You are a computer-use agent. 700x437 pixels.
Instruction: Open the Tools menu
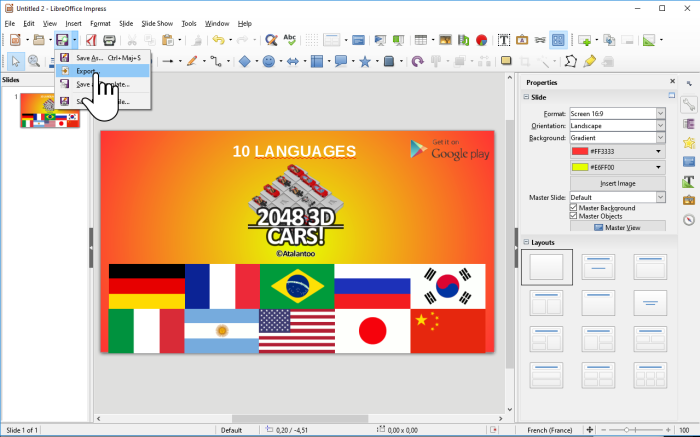189,23
